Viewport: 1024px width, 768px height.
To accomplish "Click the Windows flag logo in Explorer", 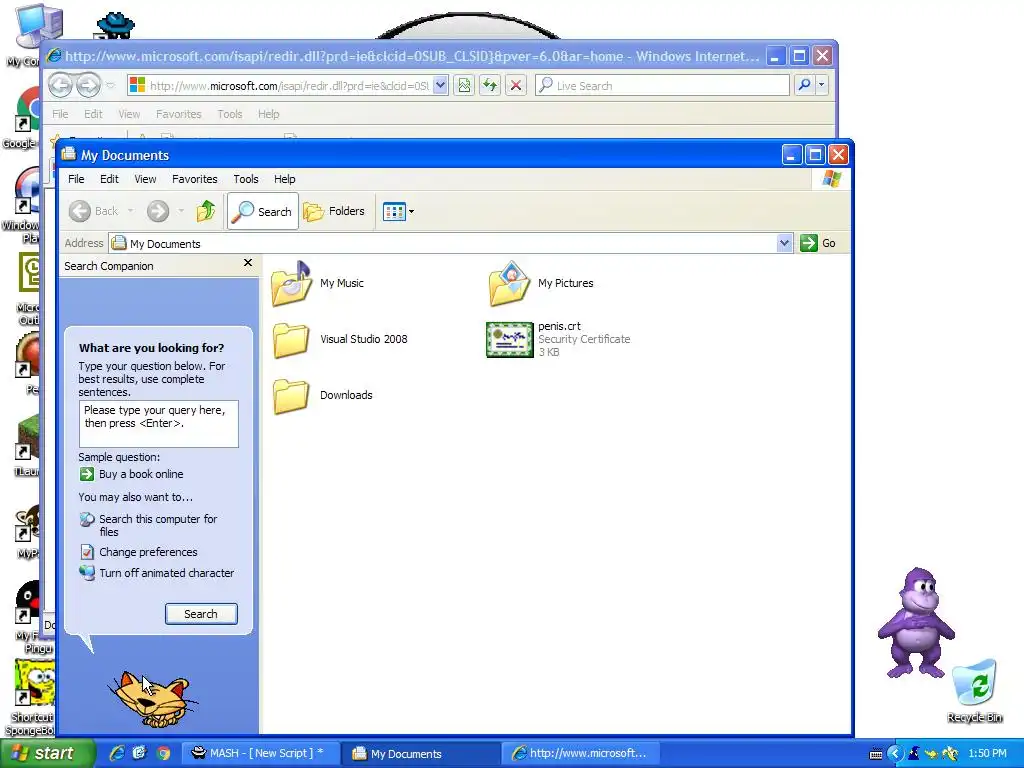I will tap(831, 178).
